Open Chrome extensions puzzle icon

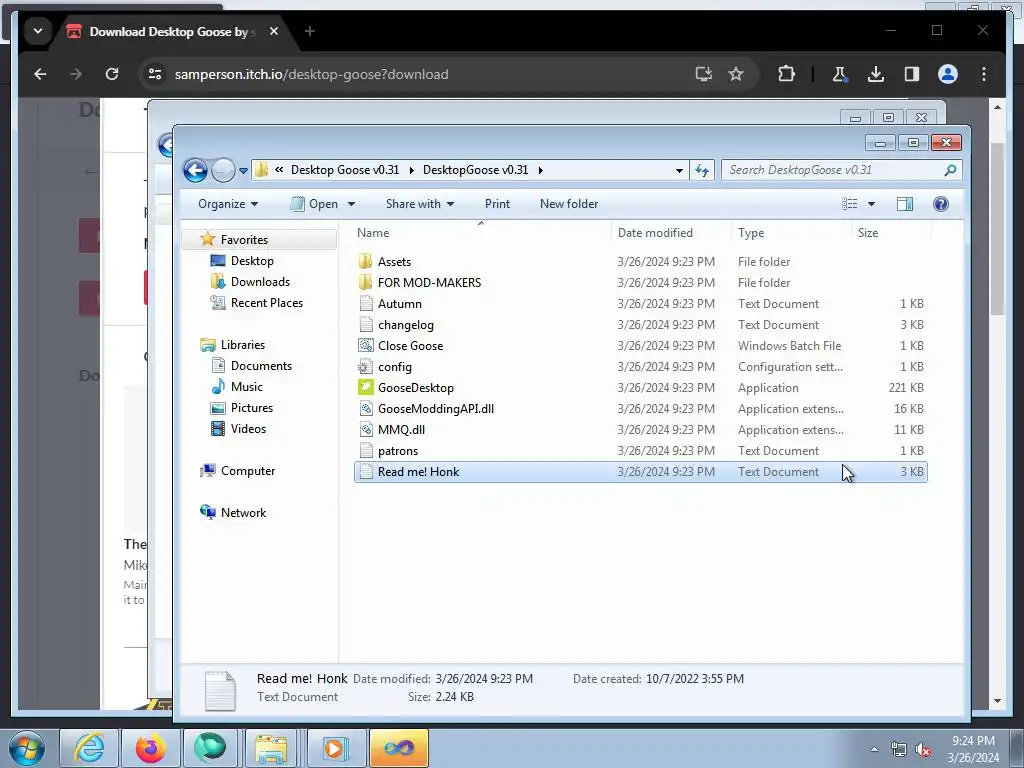tap(786, 74)
